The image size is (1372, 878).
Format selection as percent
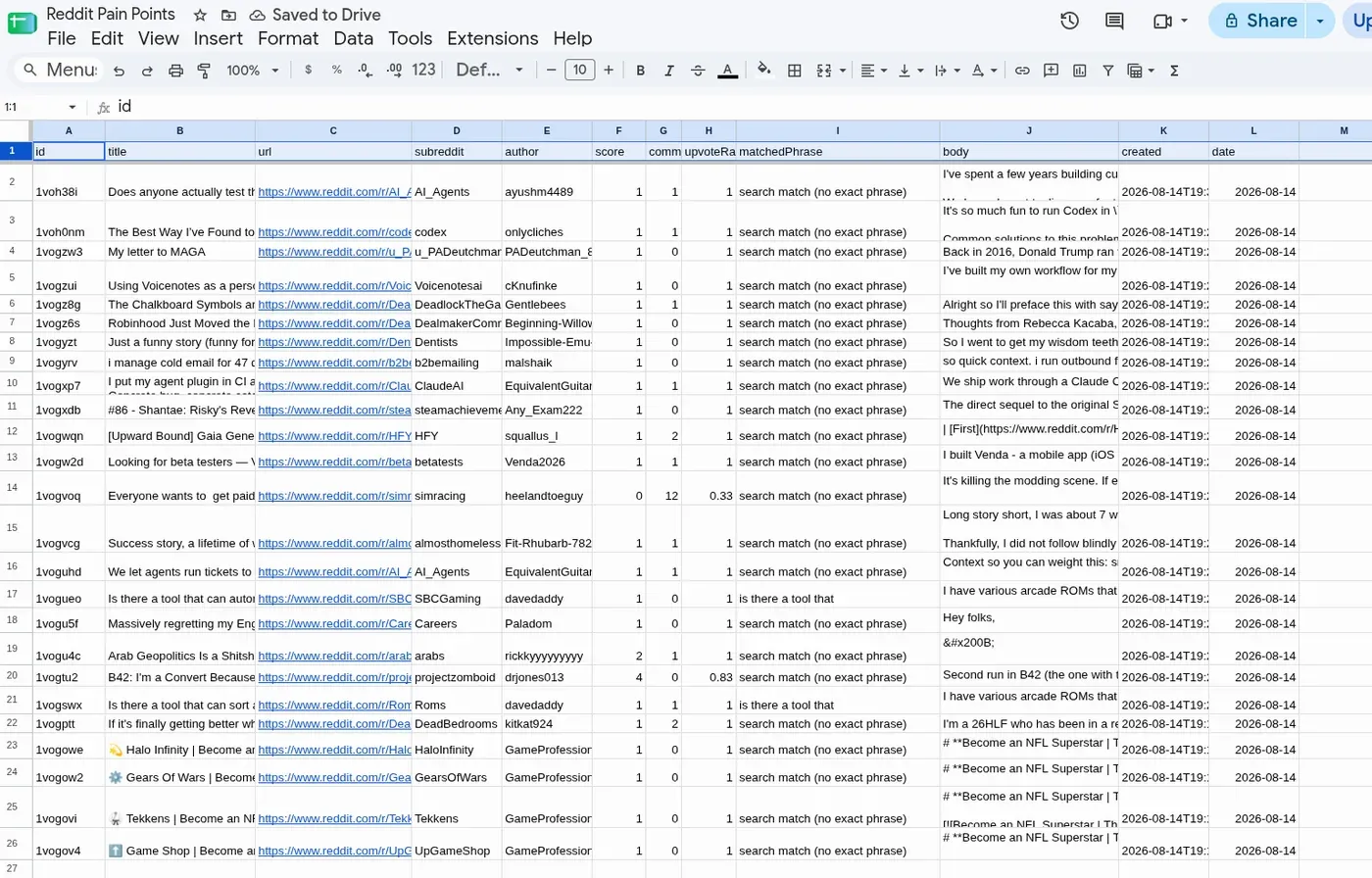coord(336,71)
